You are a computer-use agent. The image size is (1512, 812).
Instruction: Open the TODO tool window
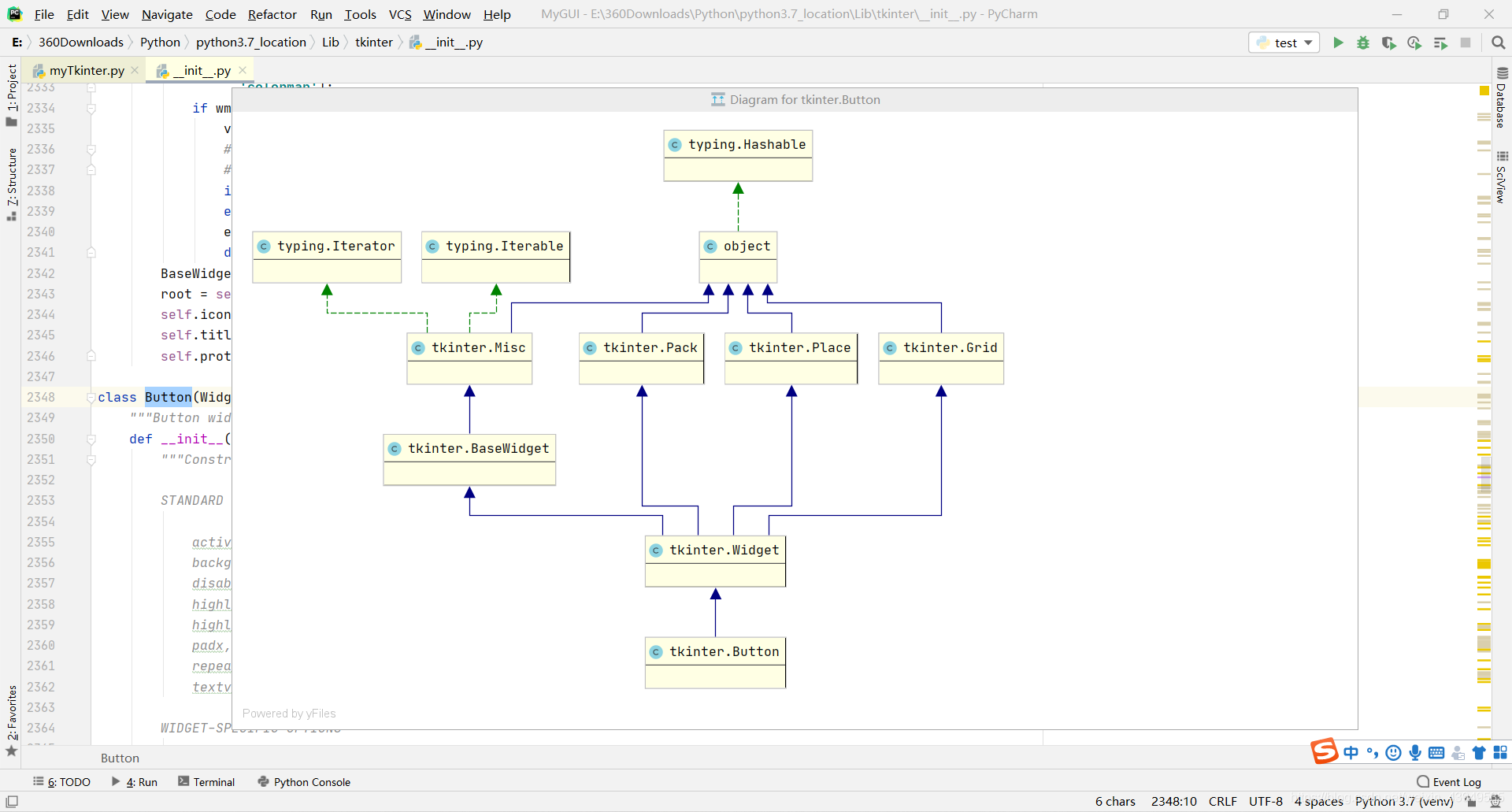pyautogui.click(x=62, y=782)
